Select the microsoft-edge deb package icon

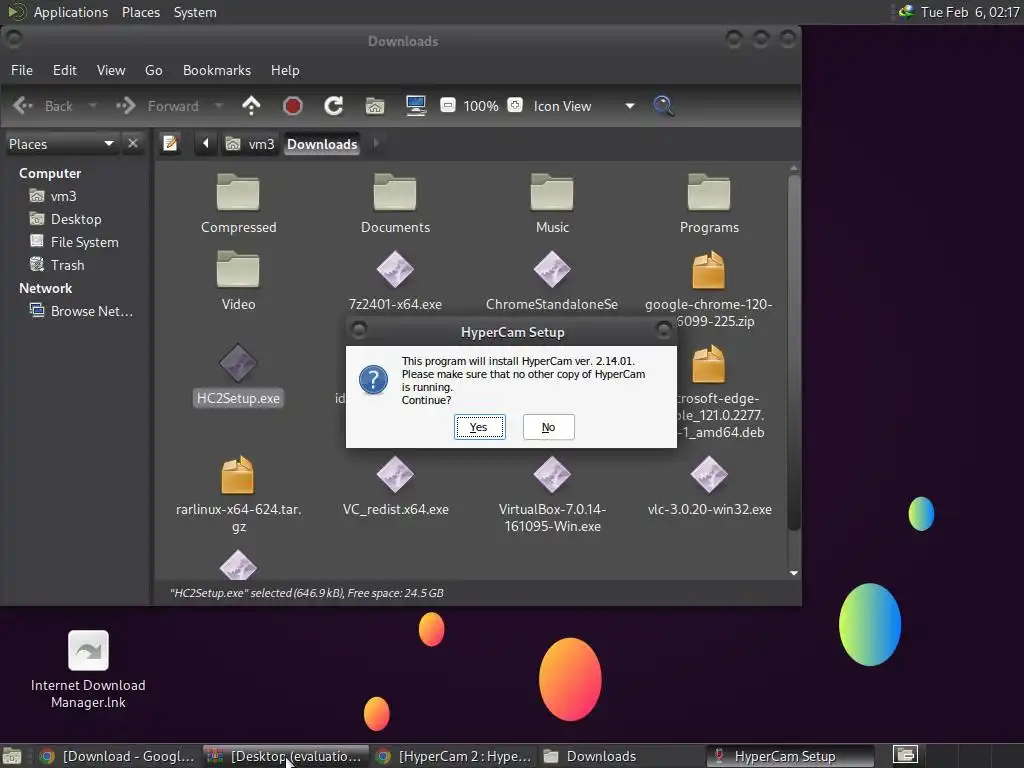(x=709, y=364)
